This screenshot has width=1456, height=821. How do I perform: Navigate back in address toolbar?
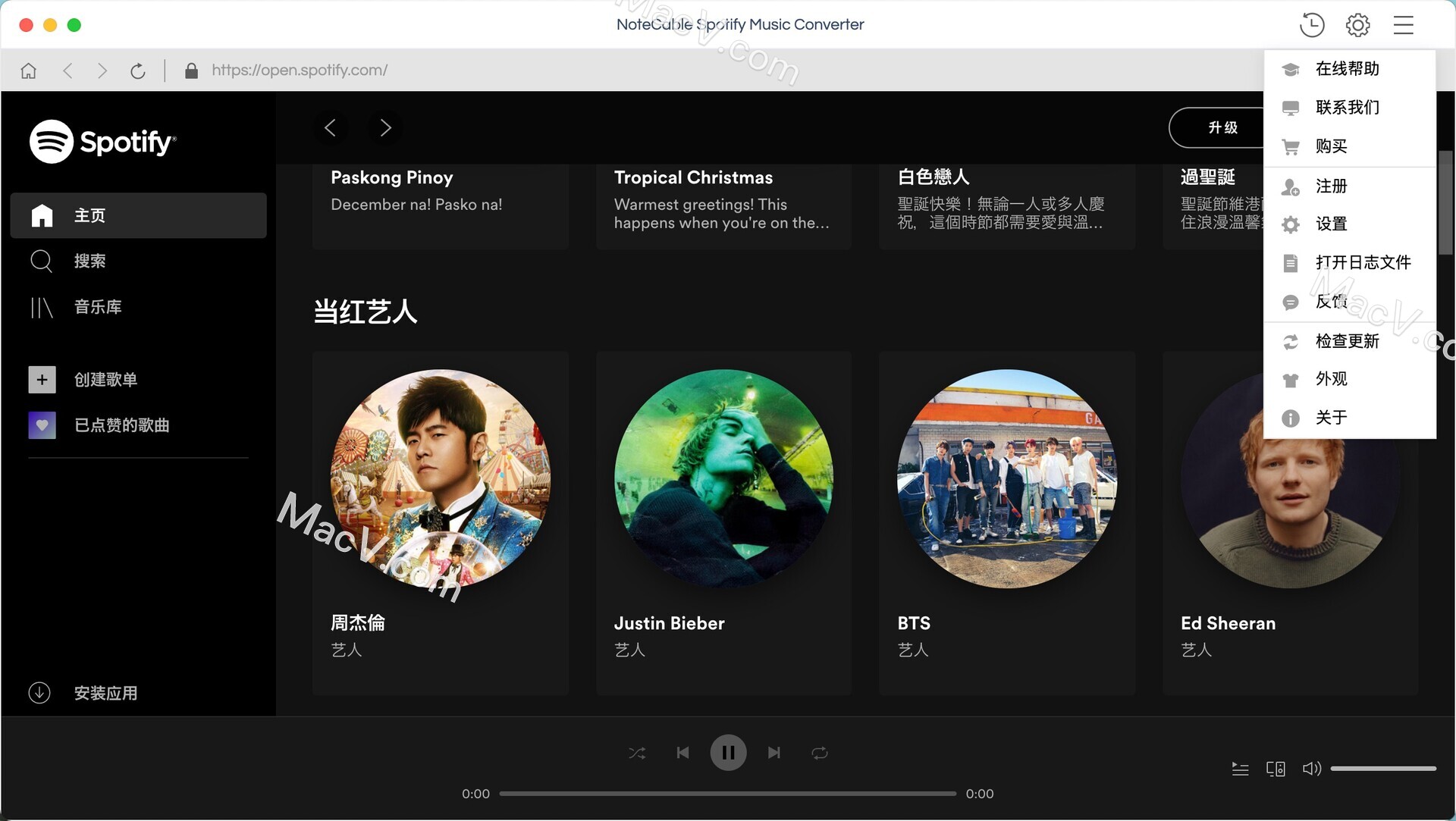point(67,71)
